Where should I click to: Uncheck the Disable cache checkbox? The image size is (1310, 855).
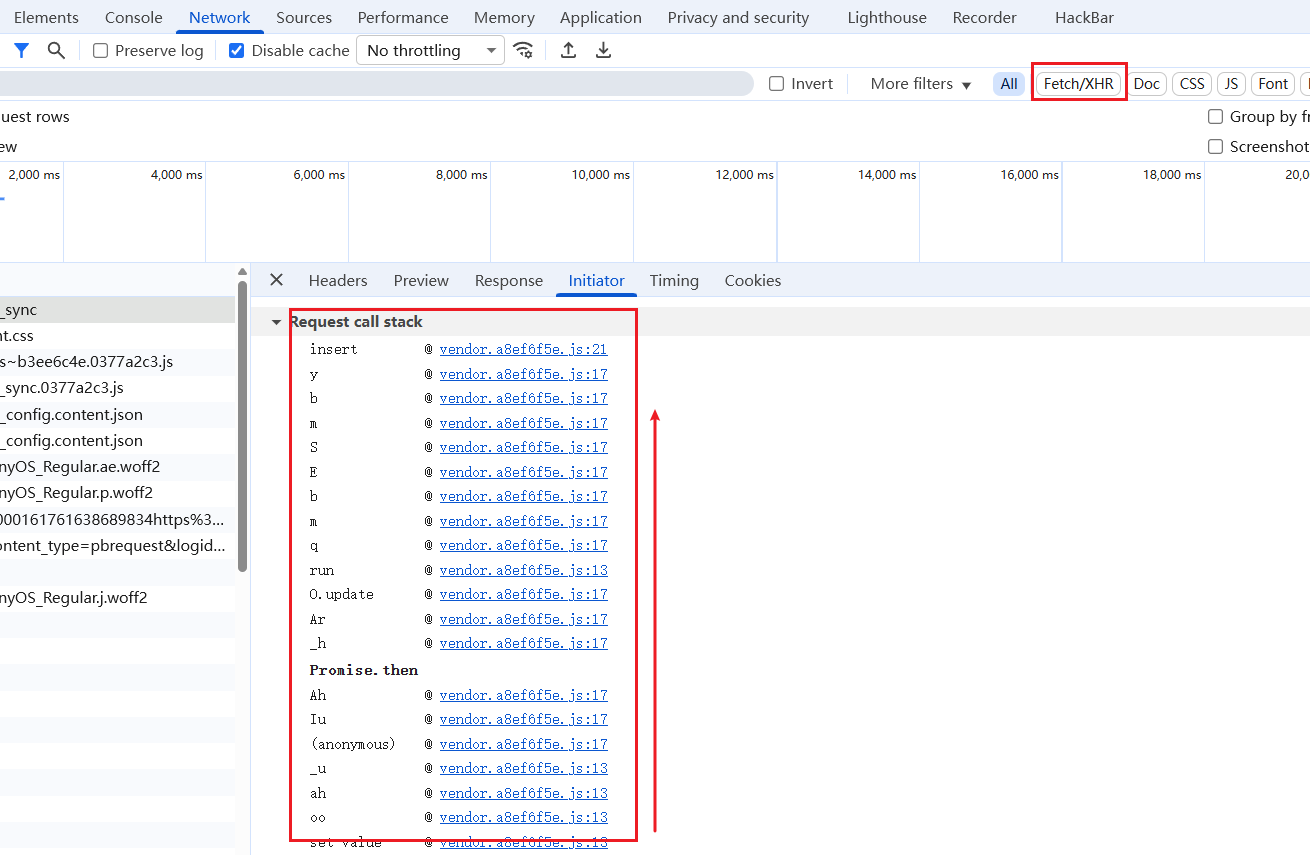pyautogui.click(x=237, y=50)
